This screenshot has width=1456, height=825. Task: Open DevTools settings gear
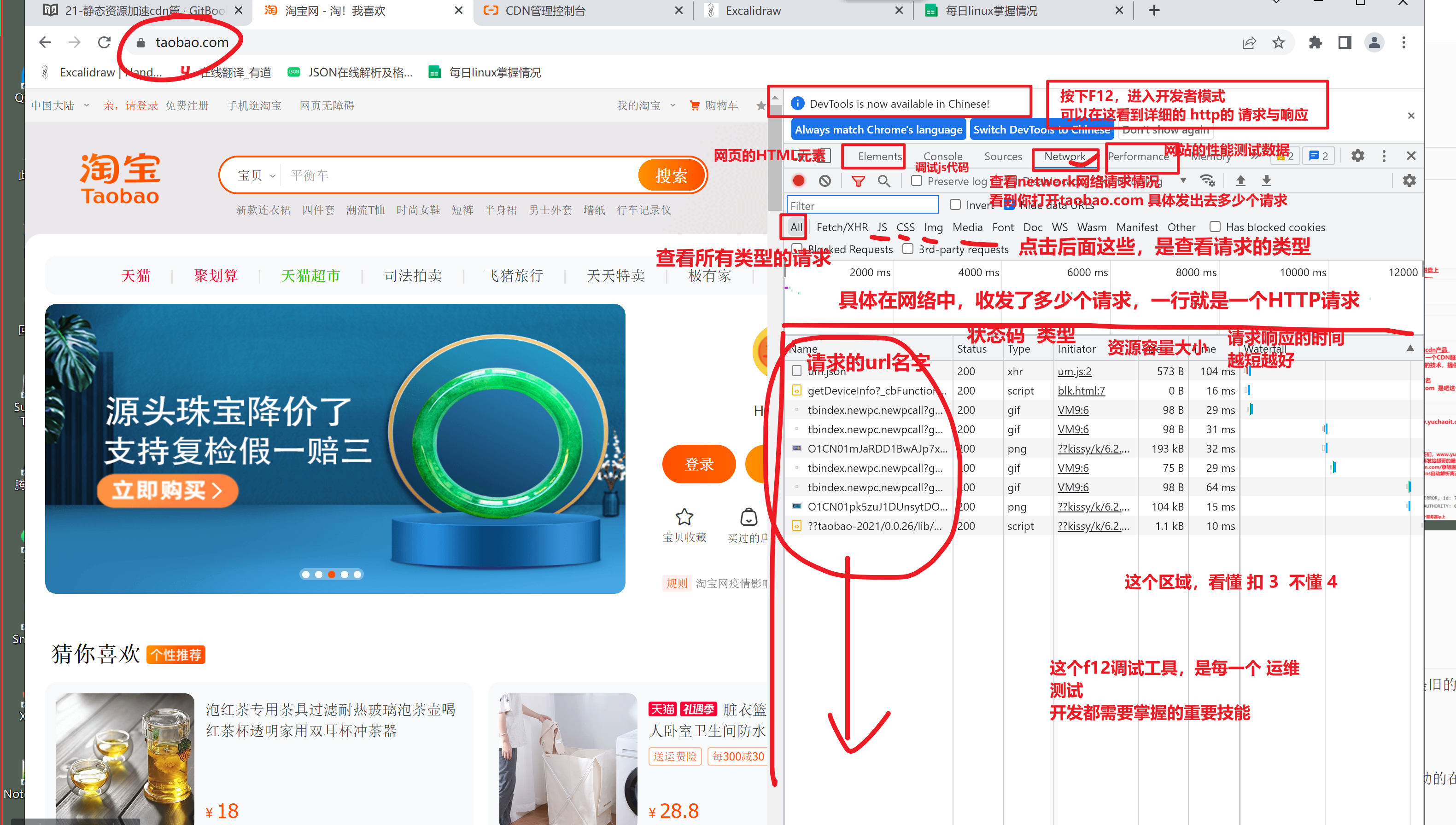click(1357, 156)
